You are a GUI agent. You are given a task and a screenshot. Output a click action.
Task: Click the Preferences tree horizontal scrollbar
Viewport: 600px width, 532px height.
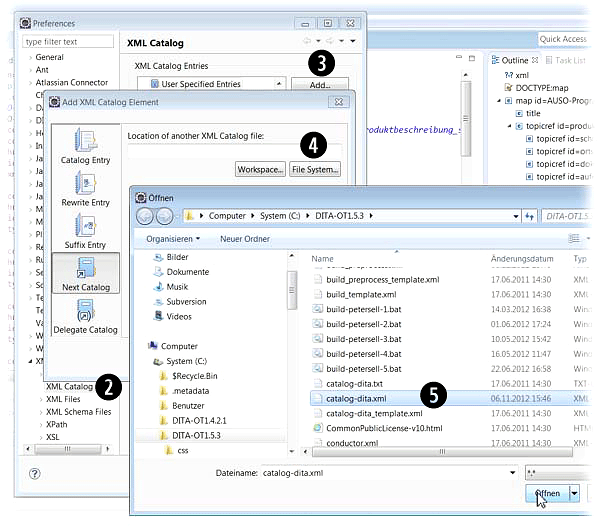(x=67, y=449)
